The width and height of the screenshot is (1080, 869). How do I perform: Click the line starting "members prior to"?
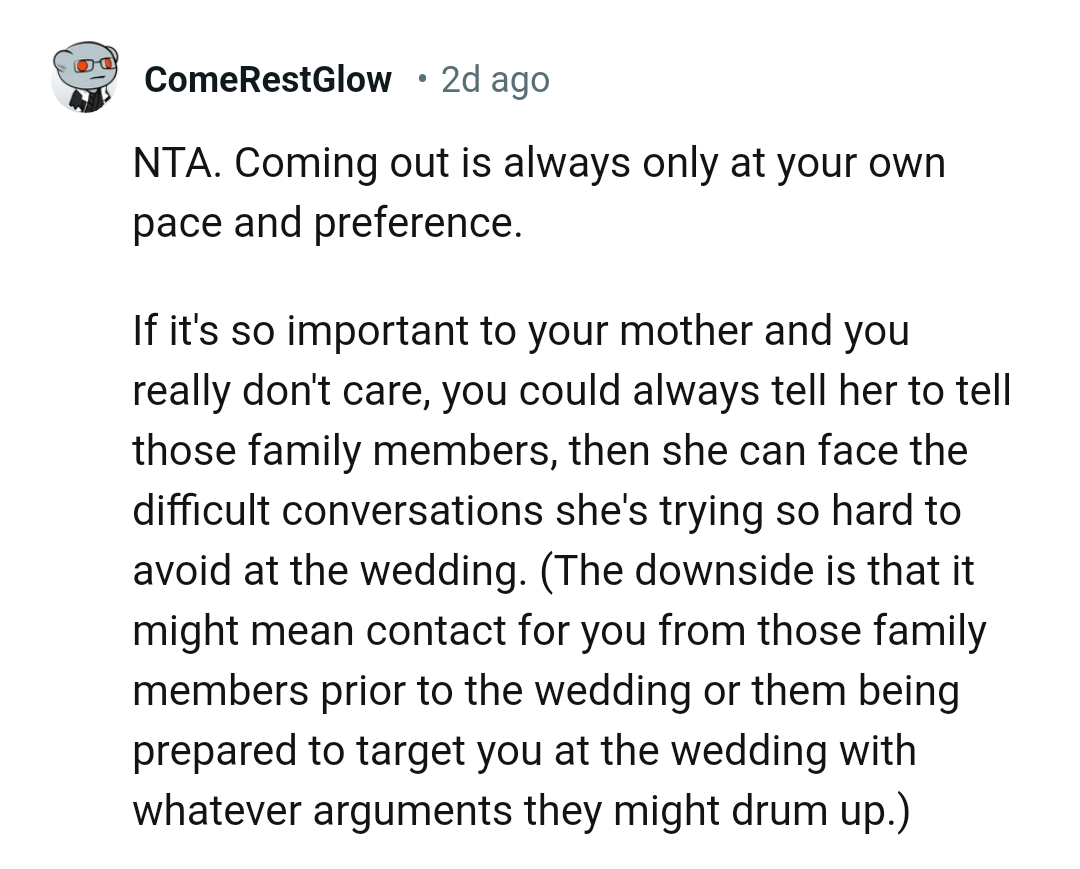click(545, 691)
